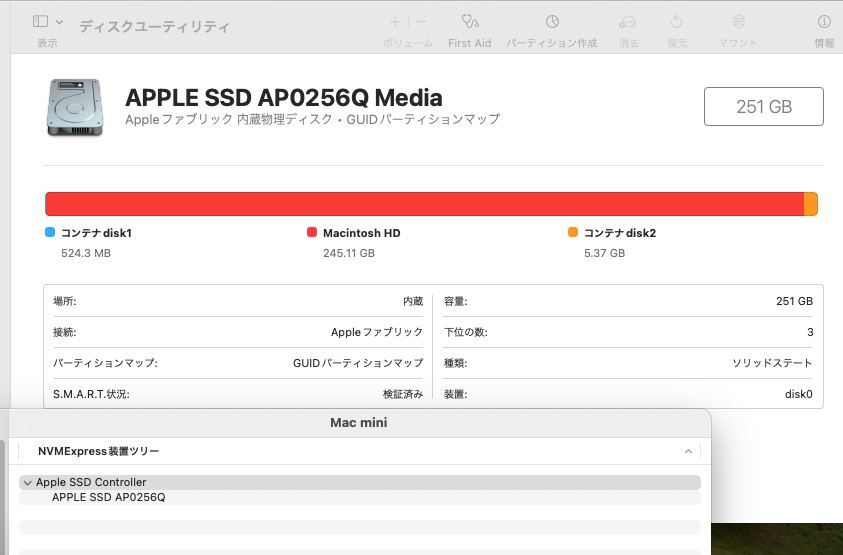Open the view options chevron dropdown
The image size is (843, 555).
click(60, 22)
